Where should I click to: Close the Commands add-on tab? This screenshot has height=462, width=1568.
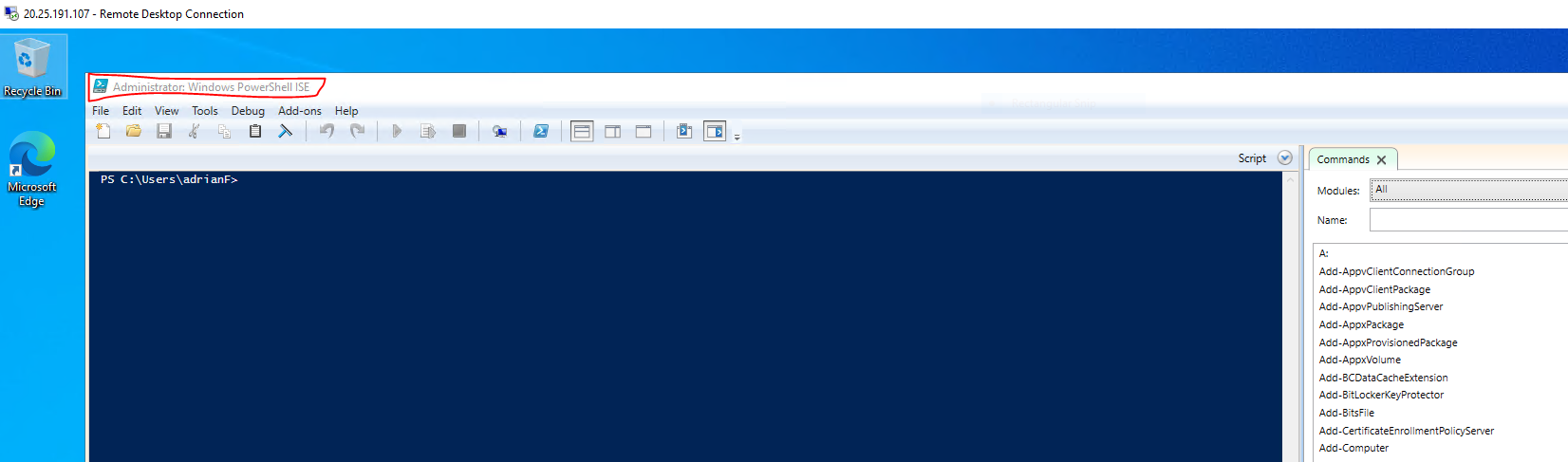[1381, 160]
